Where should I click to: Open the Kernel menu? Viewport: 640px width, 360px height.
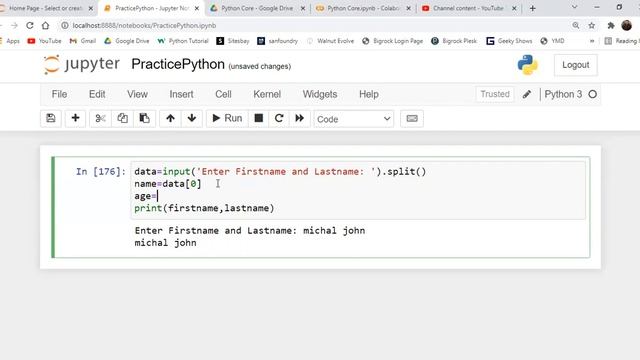pos(267,94)
